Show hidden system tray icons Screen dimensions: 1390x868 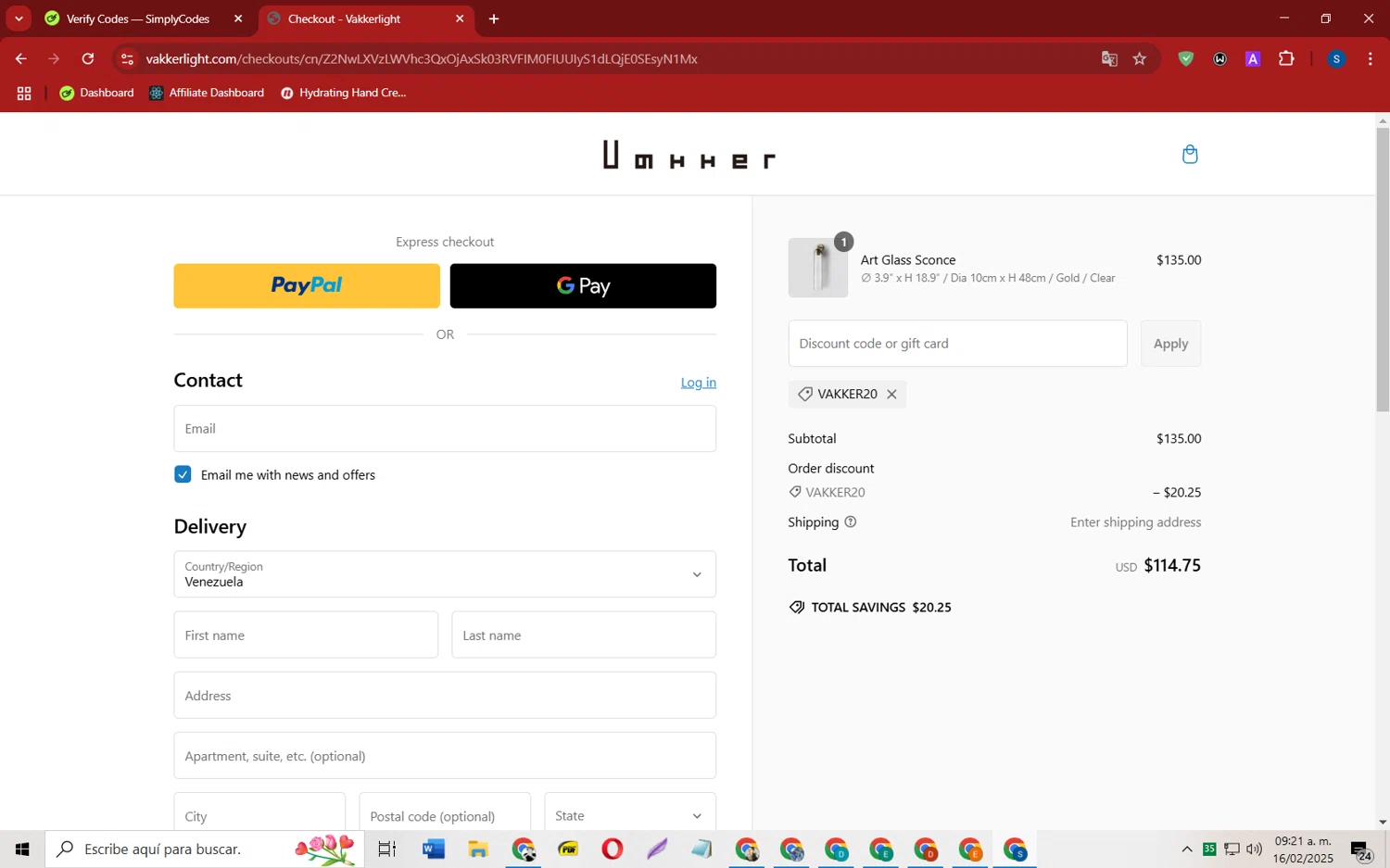pos(1187,849)
